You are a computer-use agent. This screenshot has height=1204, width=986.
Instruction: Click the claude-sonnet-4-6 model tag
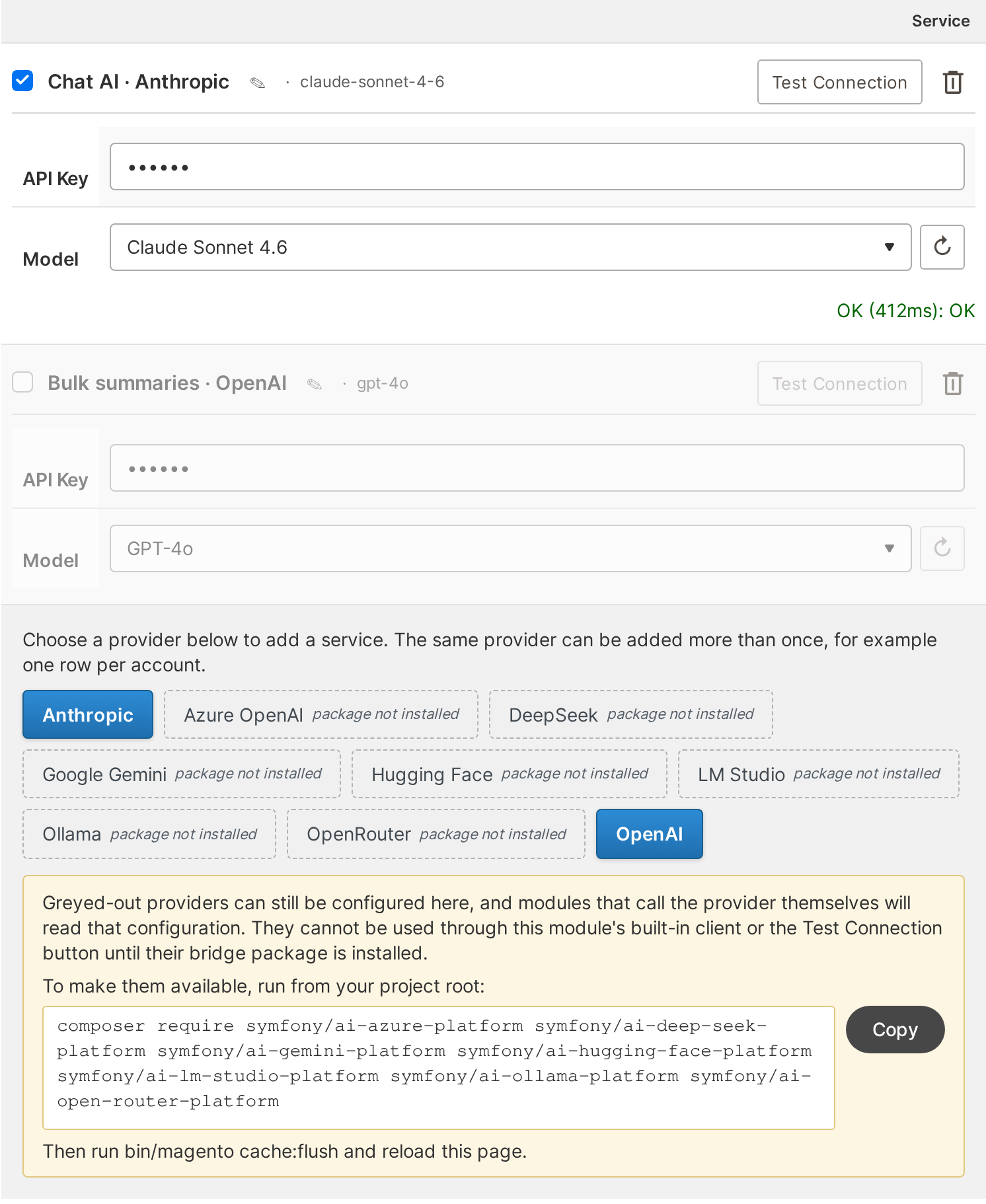pyautogui.click(x=372, y=82)
